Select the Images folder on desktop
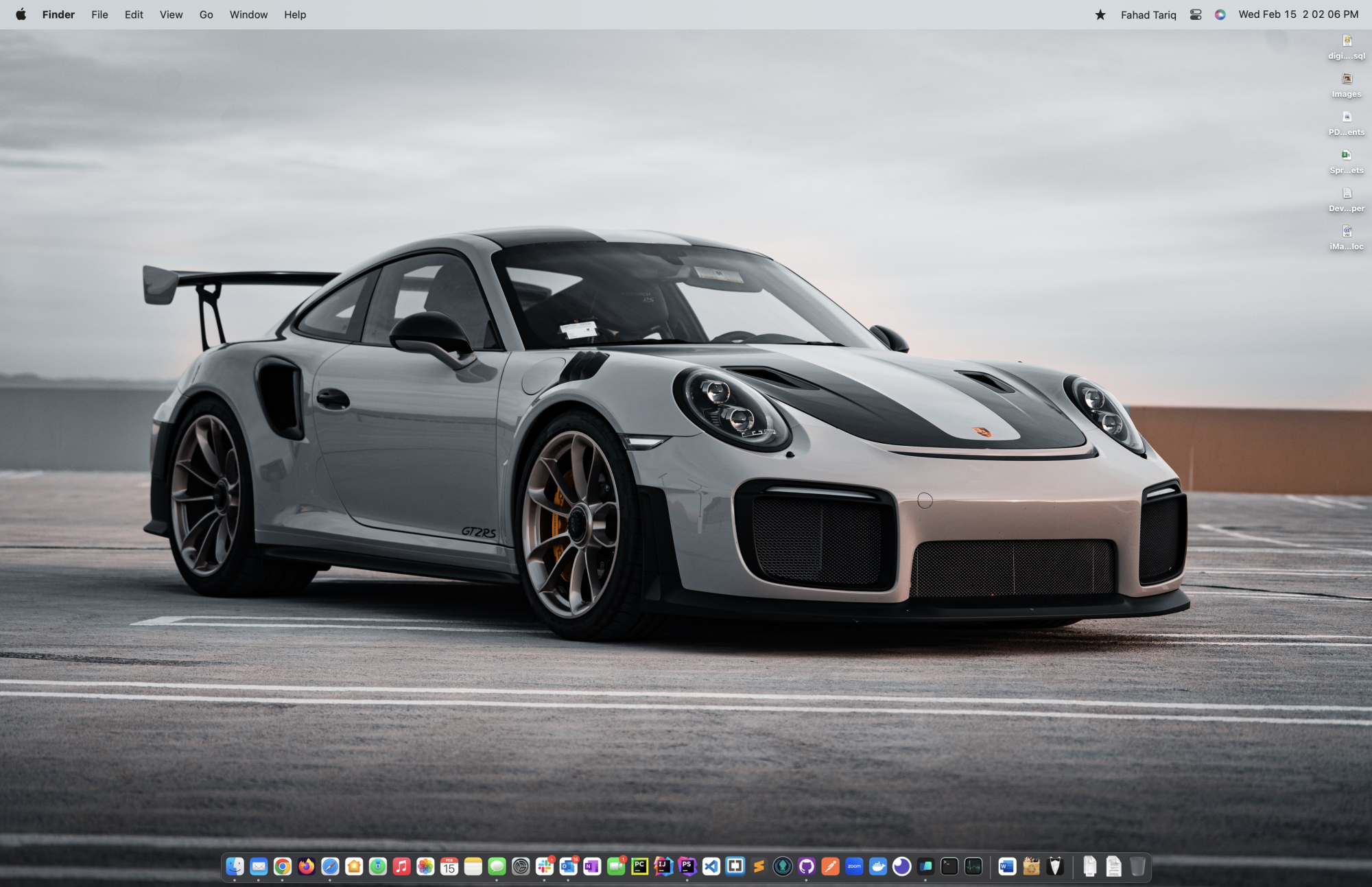 coord(1347,85)
